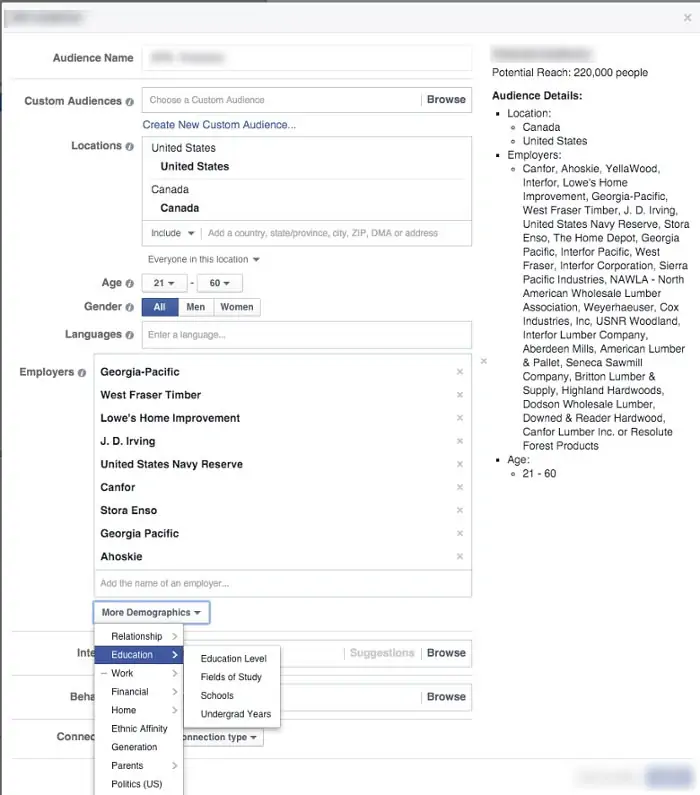700x795 pixels.
Task: Remove Stora Enso employer
Action: click(x=460, y=510)
